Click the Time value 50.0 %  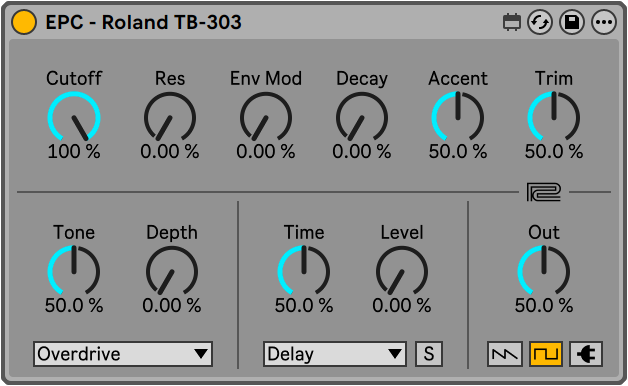(304, 306)
